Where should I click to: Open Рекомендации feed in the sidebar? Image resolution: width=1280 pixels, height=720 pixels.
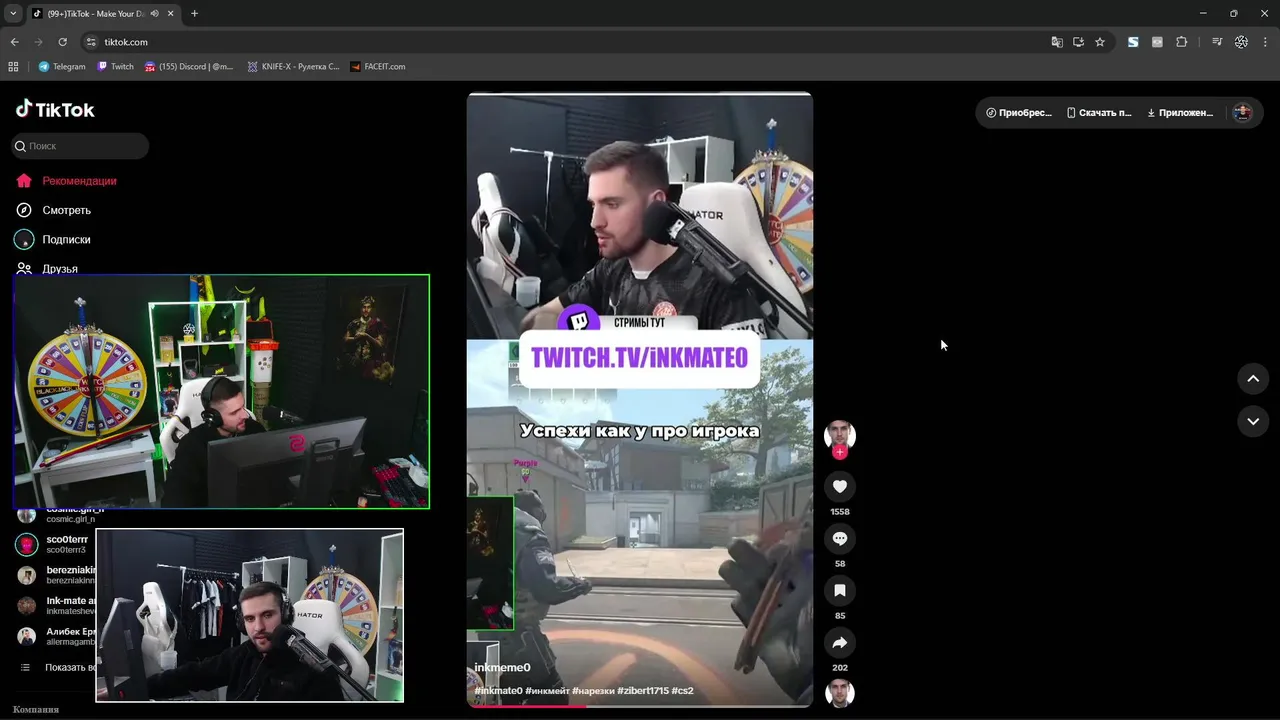(x=66, y=181)
